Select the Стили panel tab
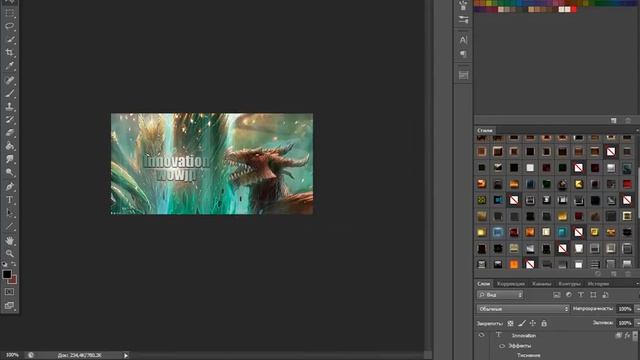Screen dimensions: 640x360 [x=485, y=131]
